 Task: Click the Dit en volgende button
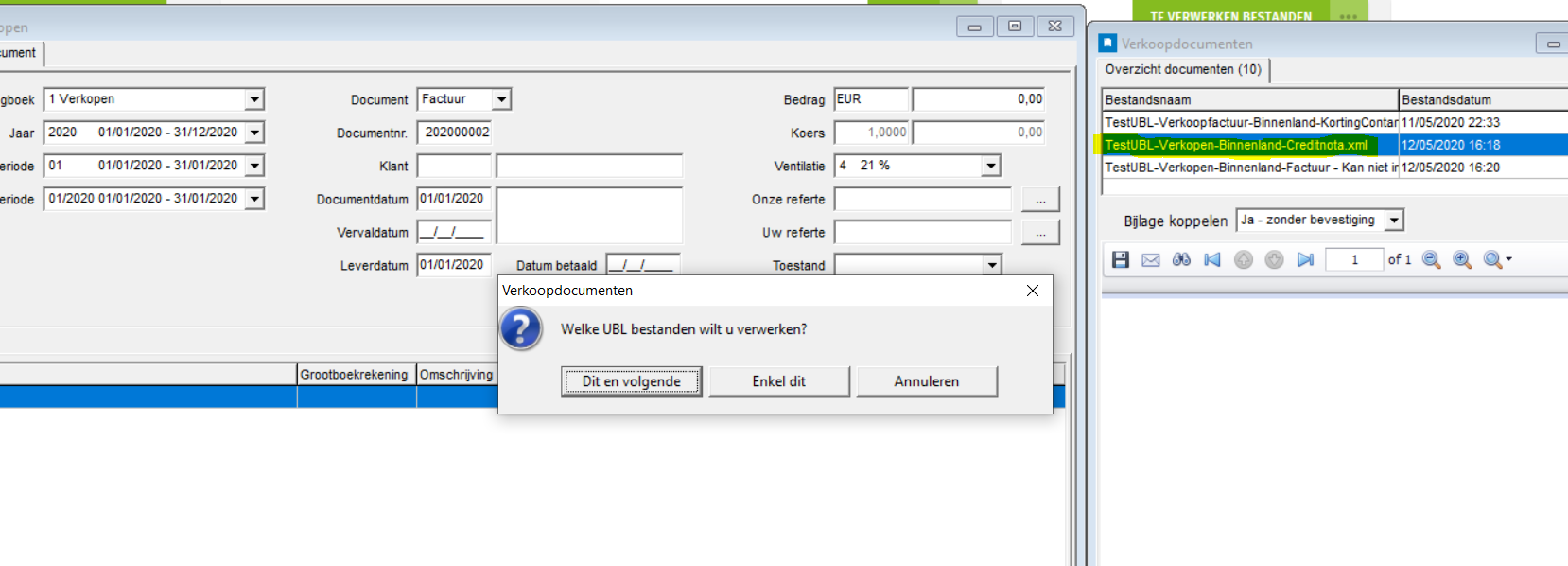point(631,381)
